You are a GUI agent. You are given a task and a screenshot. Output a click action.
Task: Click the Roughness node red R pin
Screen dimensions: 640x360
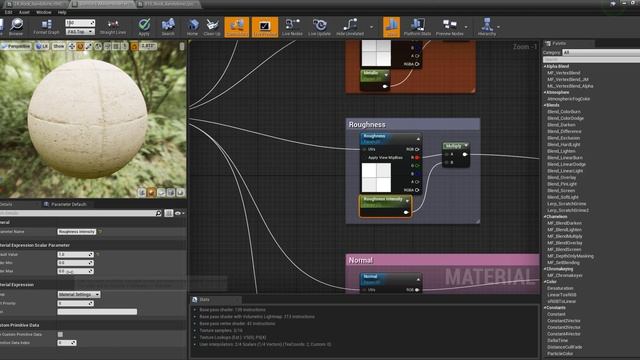point(417,158)
